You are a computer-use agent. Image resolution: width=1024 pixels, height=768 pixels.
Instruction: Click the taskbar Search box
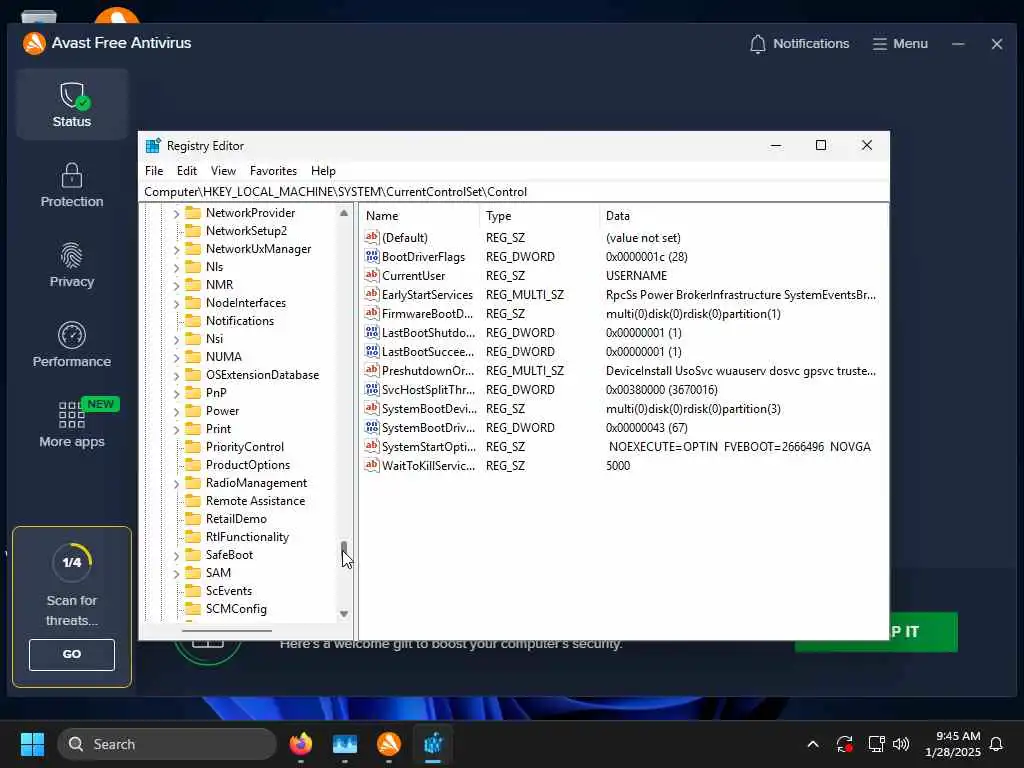167,744
